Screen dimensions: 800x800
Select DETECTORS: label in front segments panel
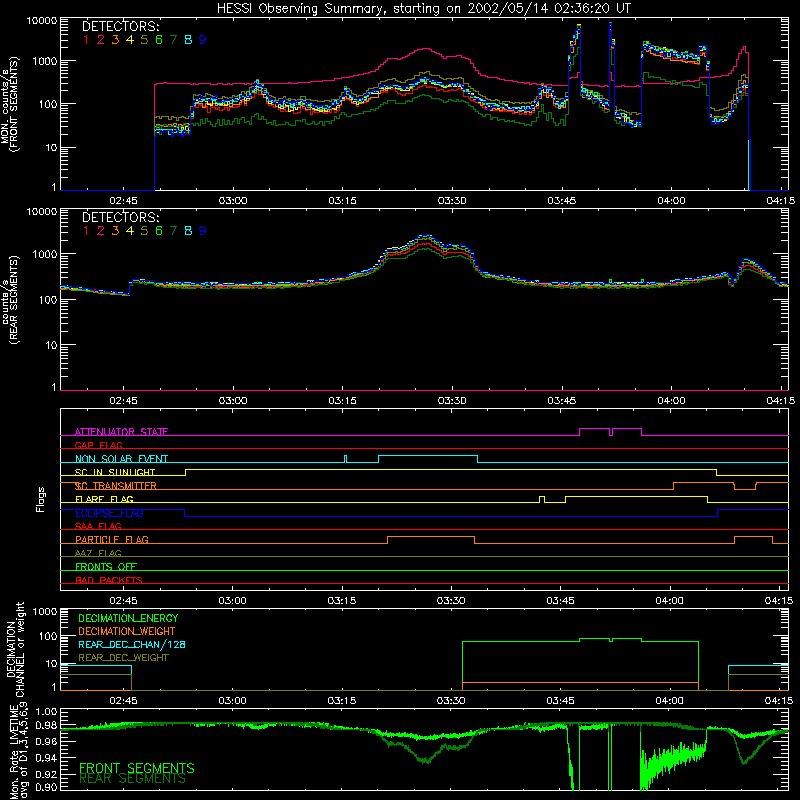click(121, 27)
